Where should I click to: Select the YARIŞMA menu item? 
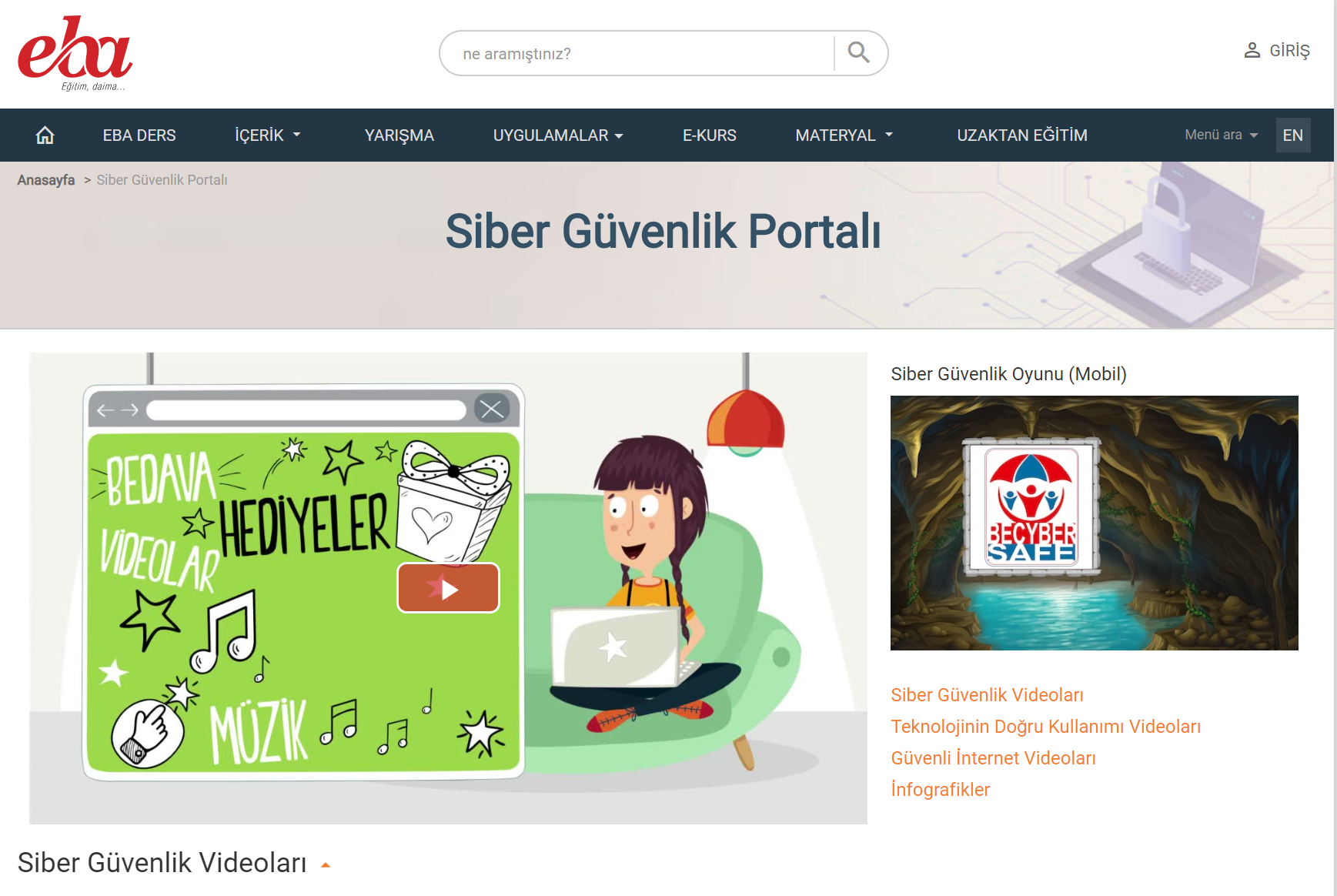(x=399, y=135)
